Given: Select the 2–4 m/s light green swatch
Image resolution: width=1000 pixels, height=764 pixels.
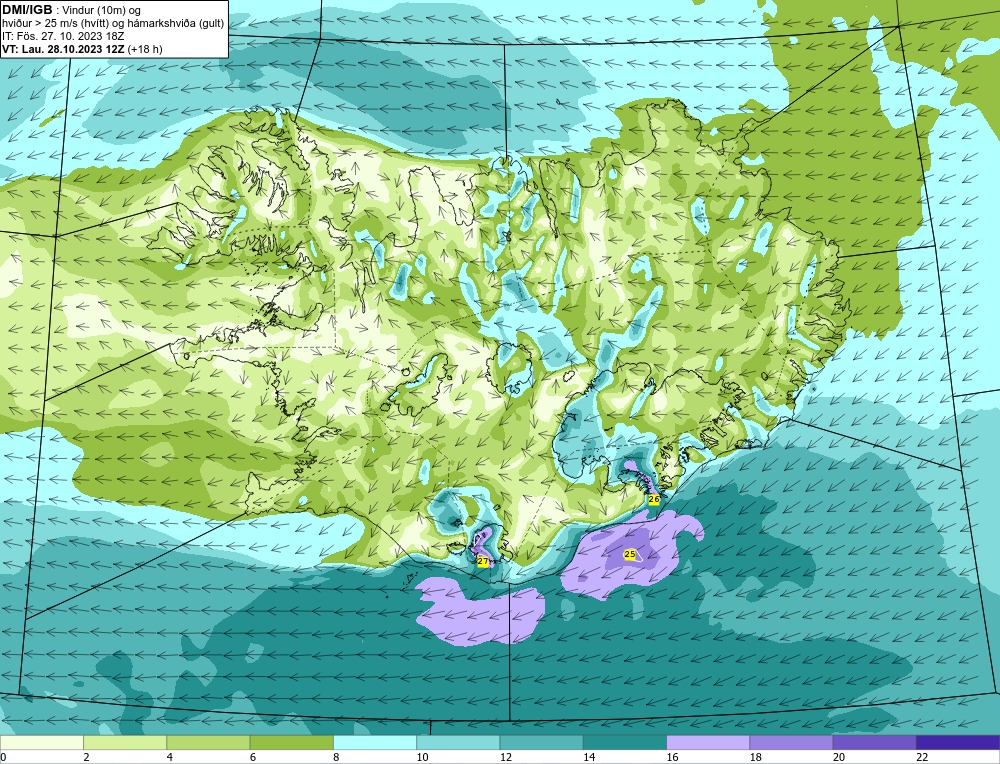Looking at the screenshot, I should [x=125, y=743].
